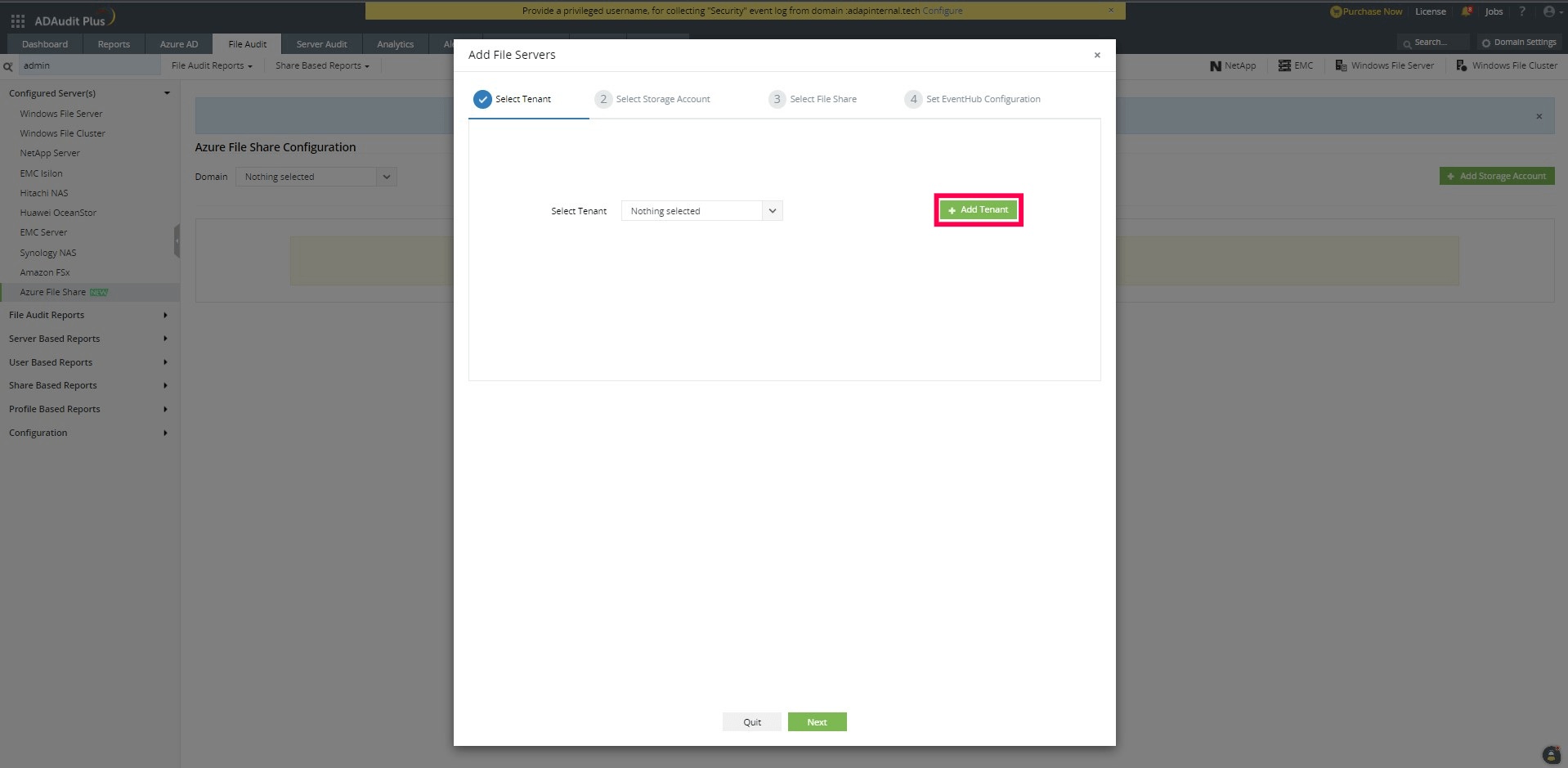Click the apps grid icon beside ADAudit Plus
The height and width of the screenshot is (768, 1568).
tap(16, 20)
